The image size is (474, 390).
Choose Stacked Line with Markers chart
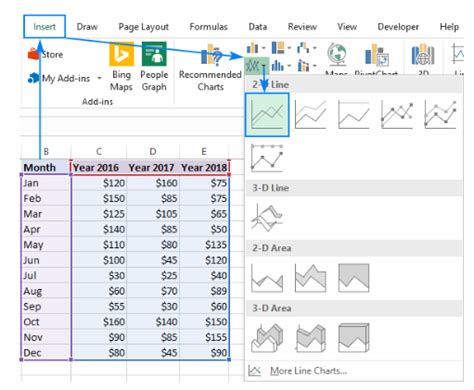click(x=440, y=115)
